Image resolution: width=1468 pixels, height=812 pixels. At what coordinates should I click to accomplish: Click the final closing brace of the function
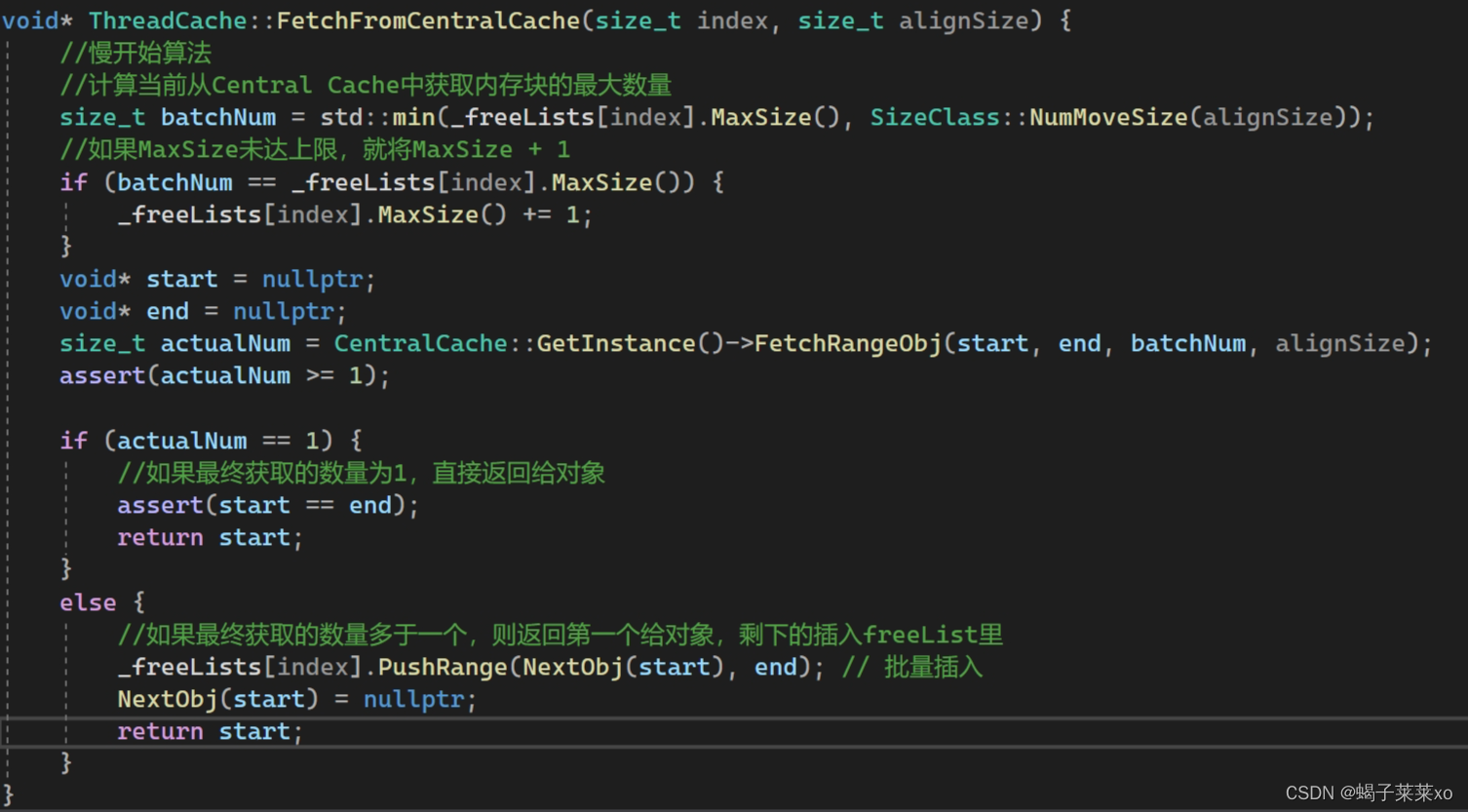9,794
